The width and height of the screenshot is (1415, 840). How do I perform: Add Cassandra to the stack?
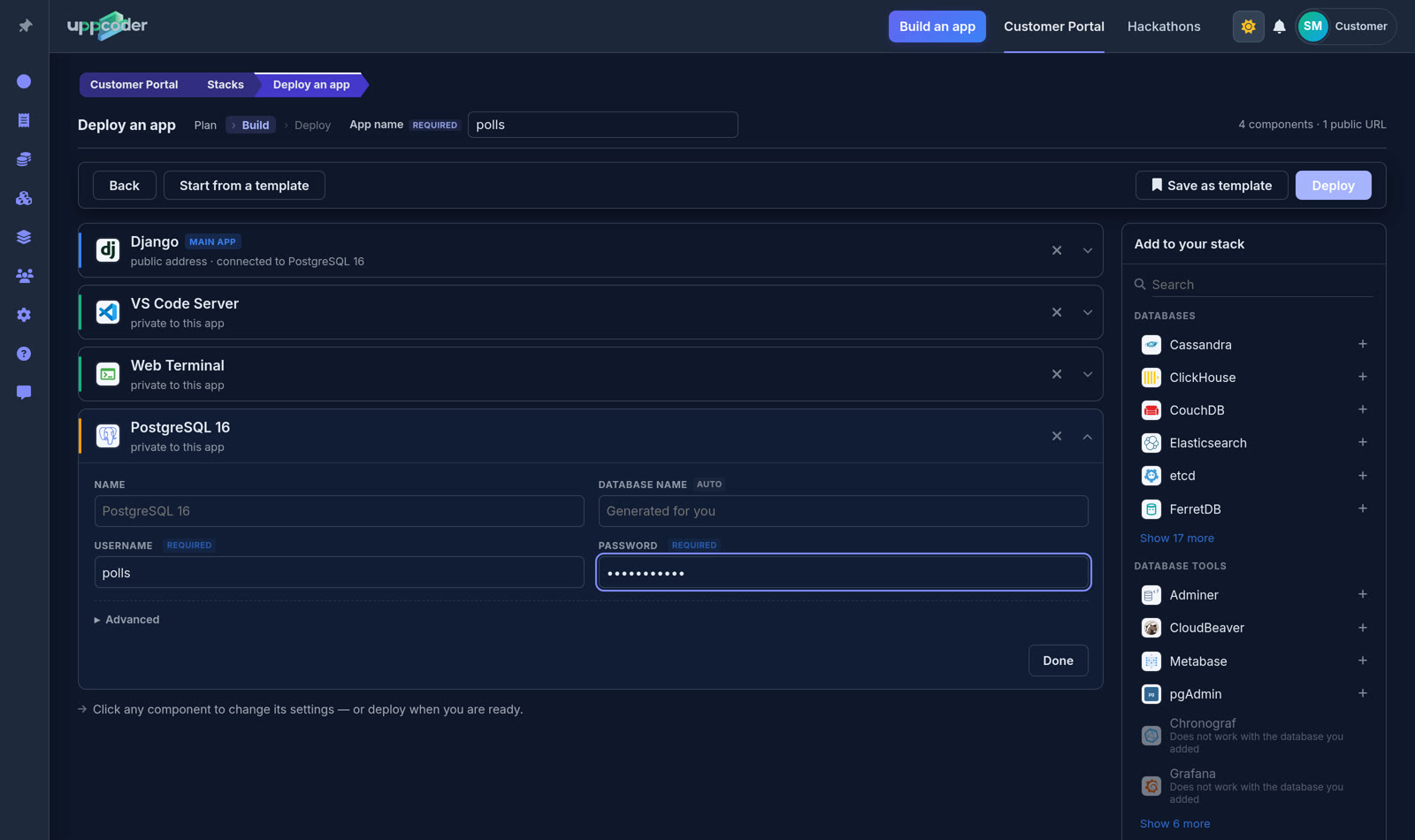coord(1362,344)
